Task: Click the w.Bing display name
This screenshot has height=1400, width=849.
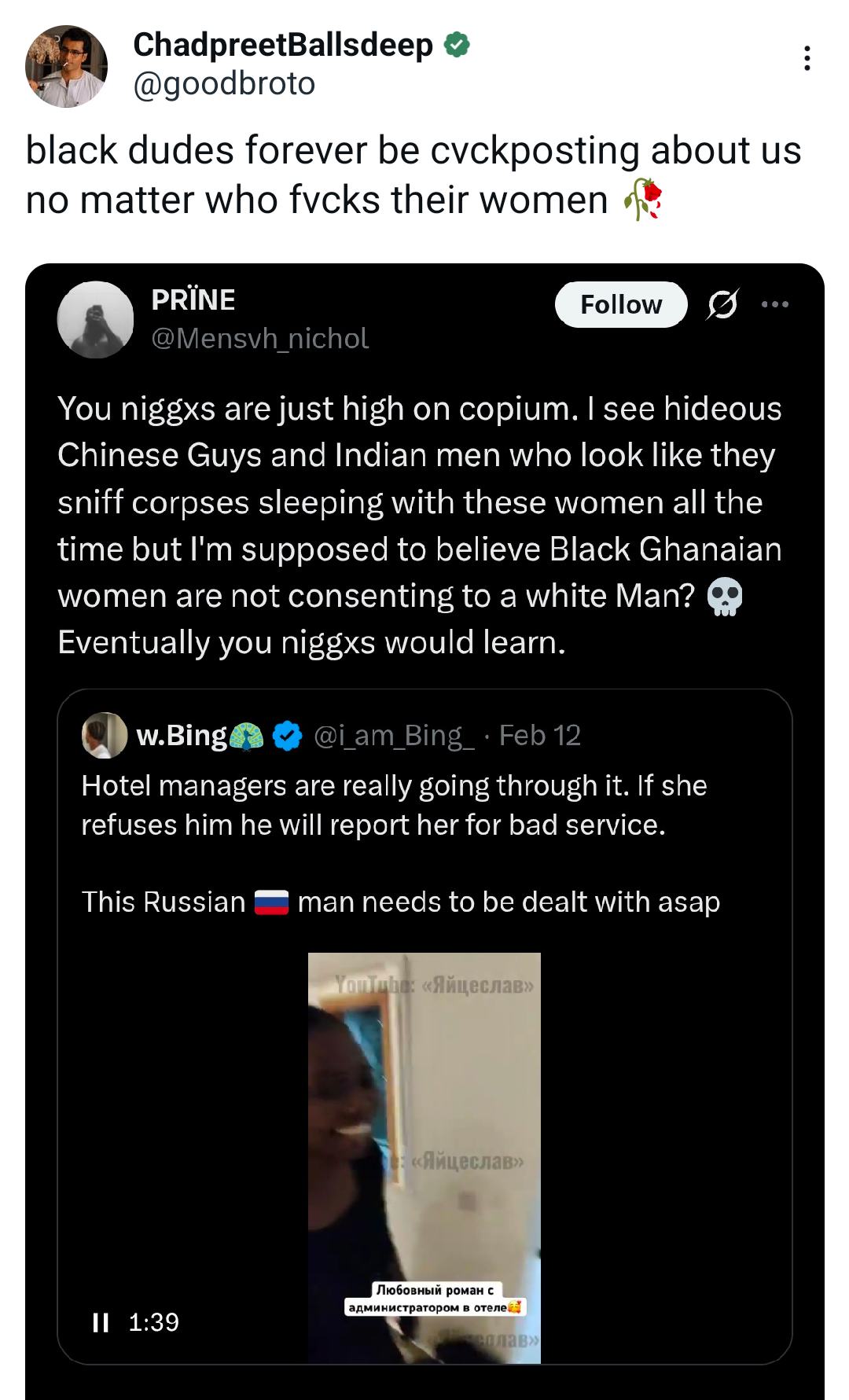Action: pos(182,736)
